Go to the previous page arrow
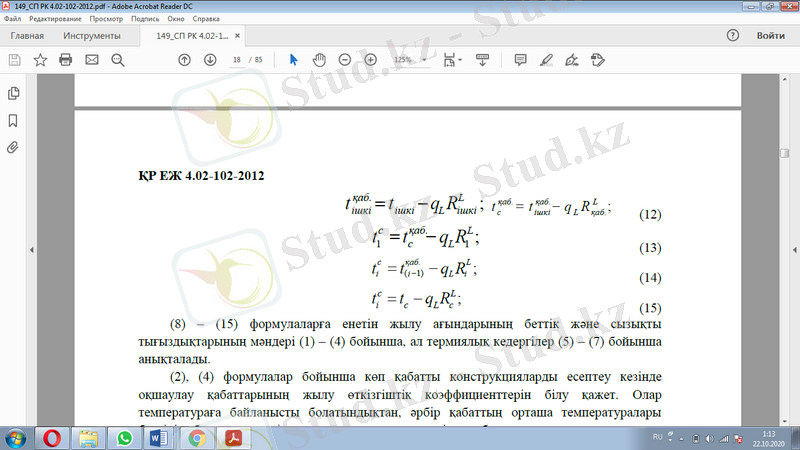800x450 pixels. pos(184,60)
